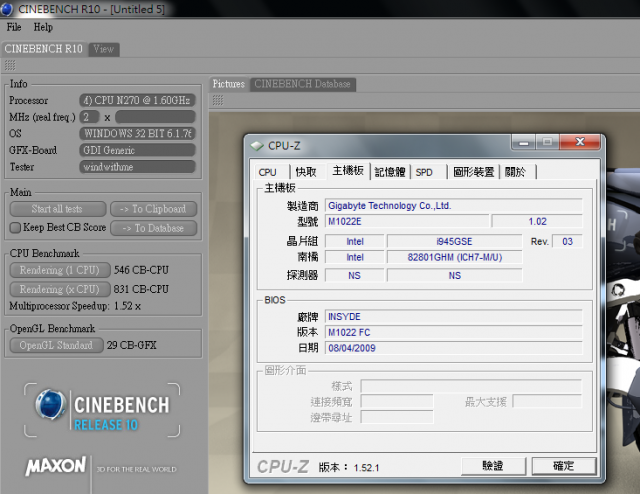Screen dimensions: 640x494
Task: Click the MAXON logo
Action: pos(56,466)
